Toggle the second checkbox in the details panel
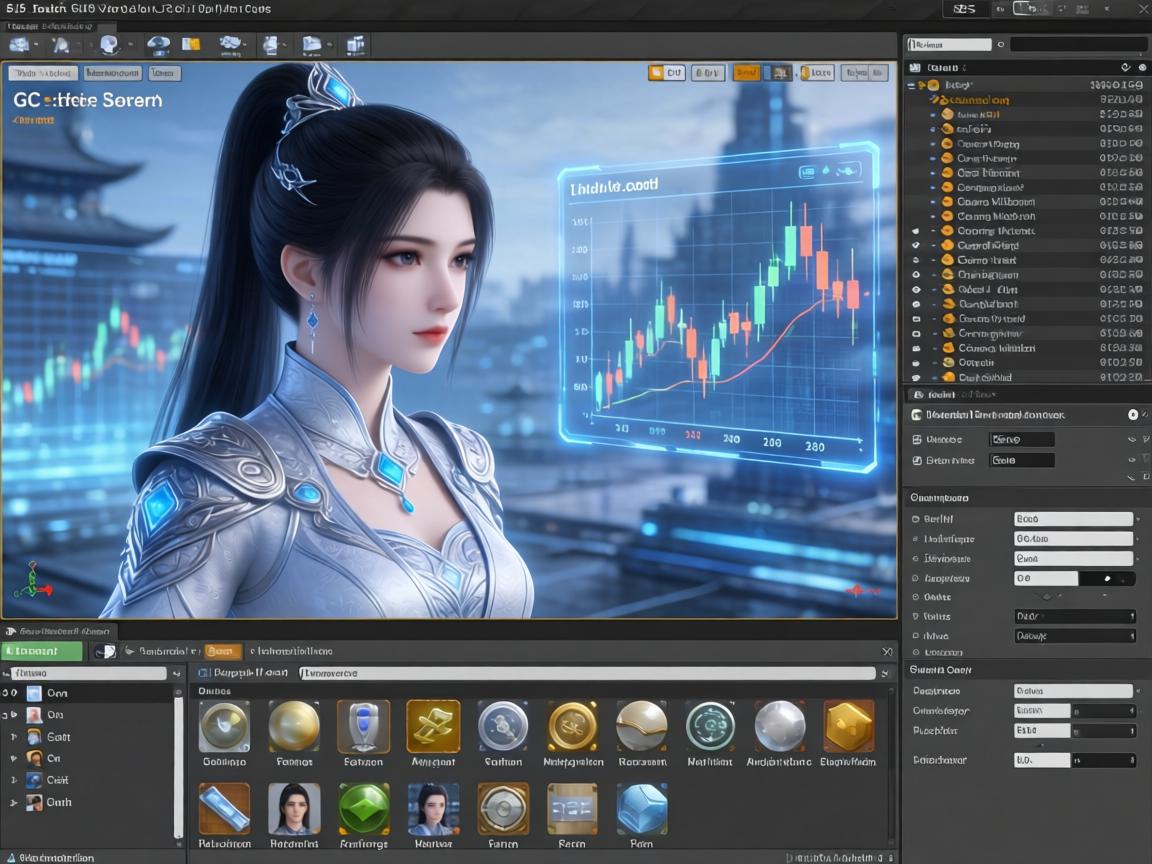The height and width of the screenshot is (864, 1152). 917,461
